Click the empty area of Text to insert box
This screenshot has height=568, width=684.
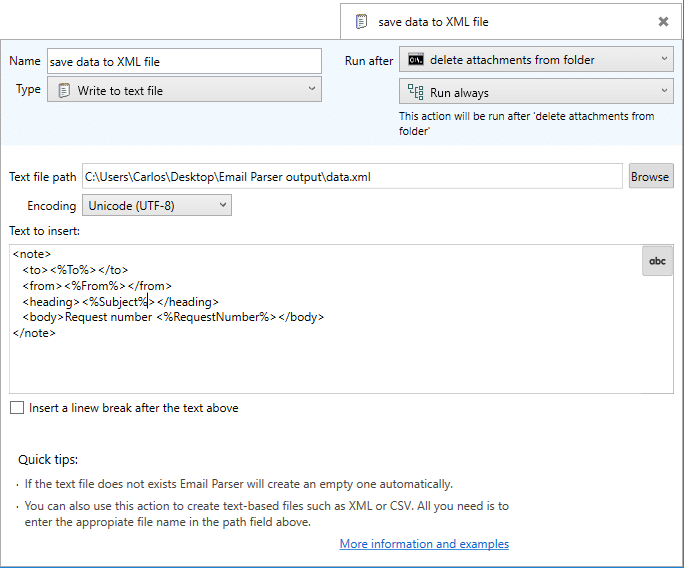[340, 366]
